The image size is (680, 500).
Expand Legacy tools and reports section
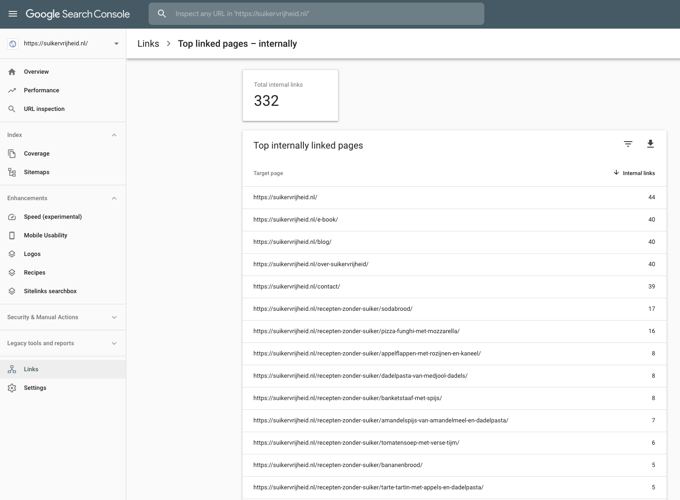[x=114, y=343]
